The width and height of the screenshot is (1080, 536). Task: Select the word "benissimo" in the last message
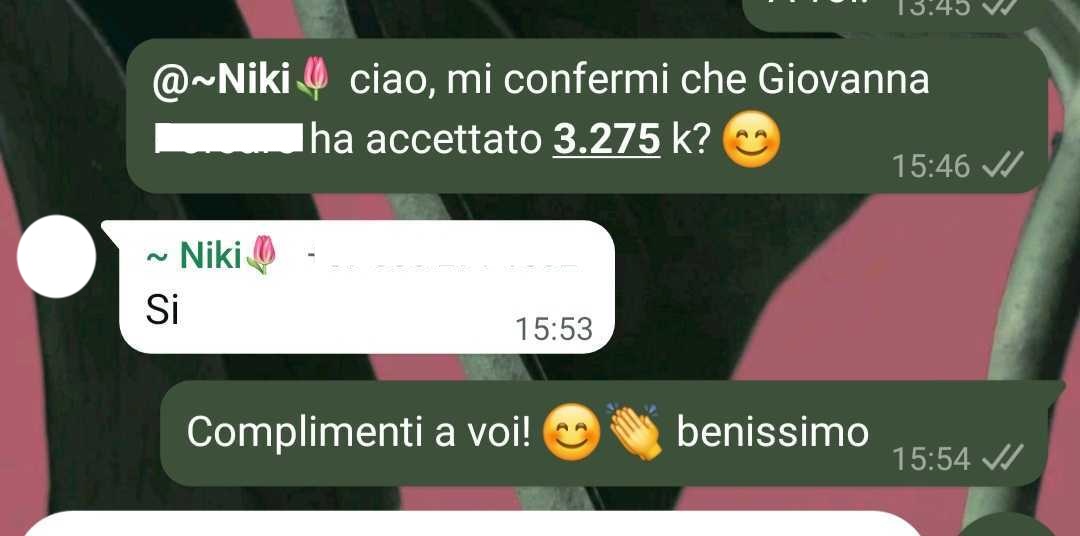(x=772, y=433)
